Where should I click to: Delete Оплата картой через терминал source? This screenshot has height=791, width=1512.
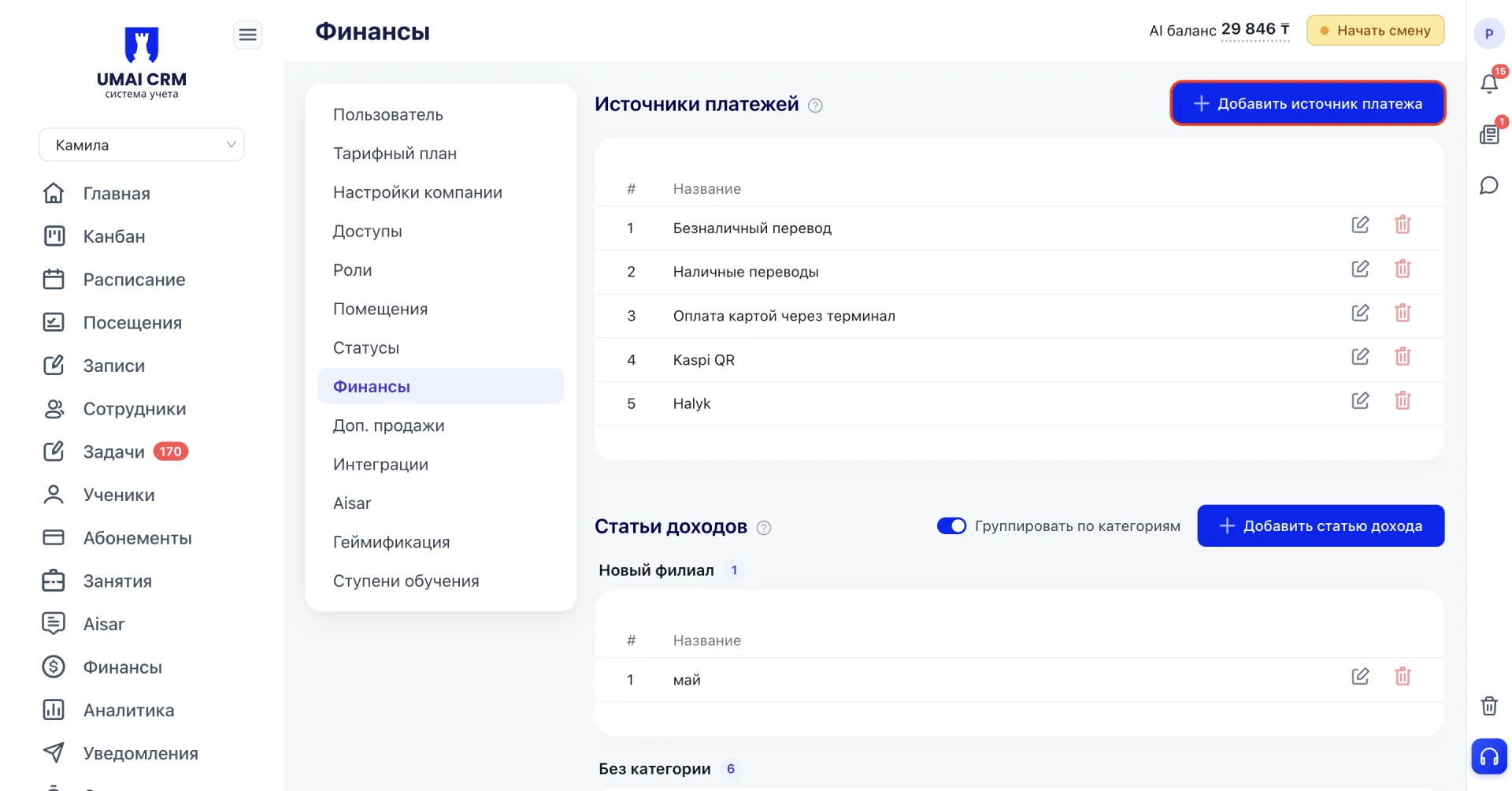coord(1403,313)
